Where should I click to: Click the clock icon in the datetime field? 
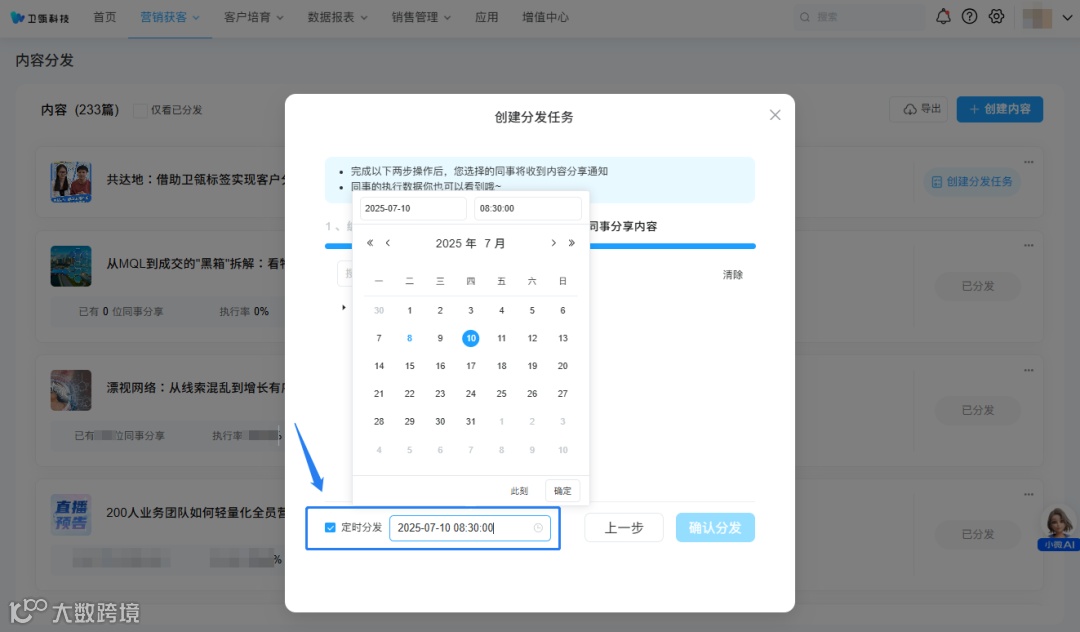pos(538,528)
